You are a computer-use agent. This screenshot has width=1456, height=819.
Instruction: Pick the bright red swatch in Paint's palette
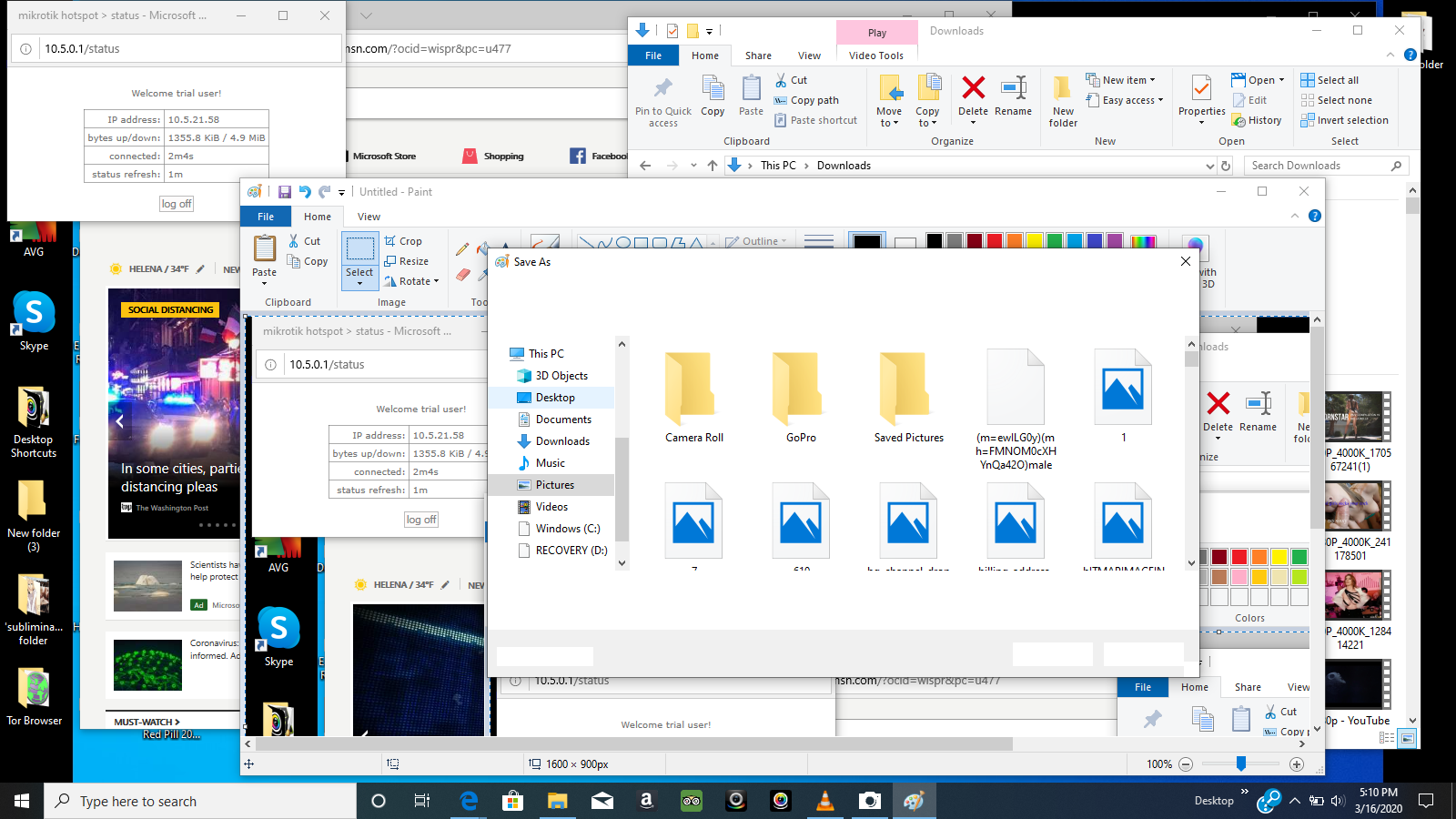tap(995, 241)
